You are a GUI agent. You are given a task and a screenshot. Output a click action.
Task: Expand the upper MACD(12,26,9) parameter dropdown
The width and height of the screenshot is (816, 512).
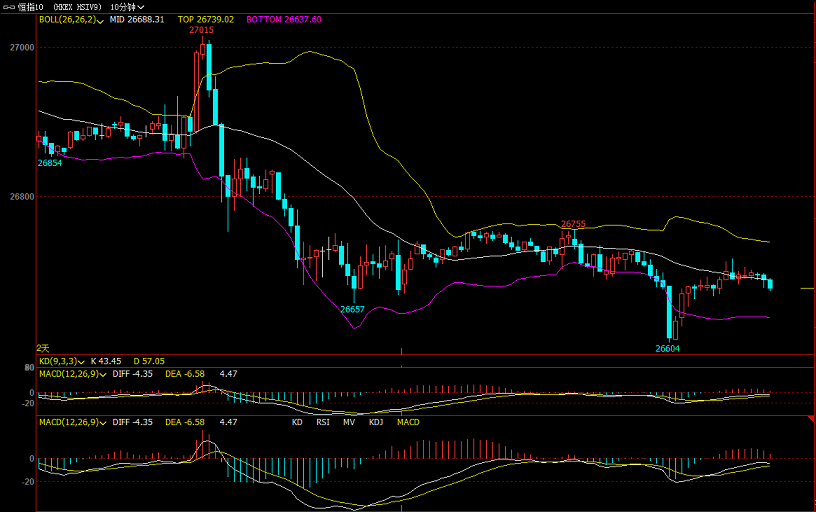[x=103, y=373]
